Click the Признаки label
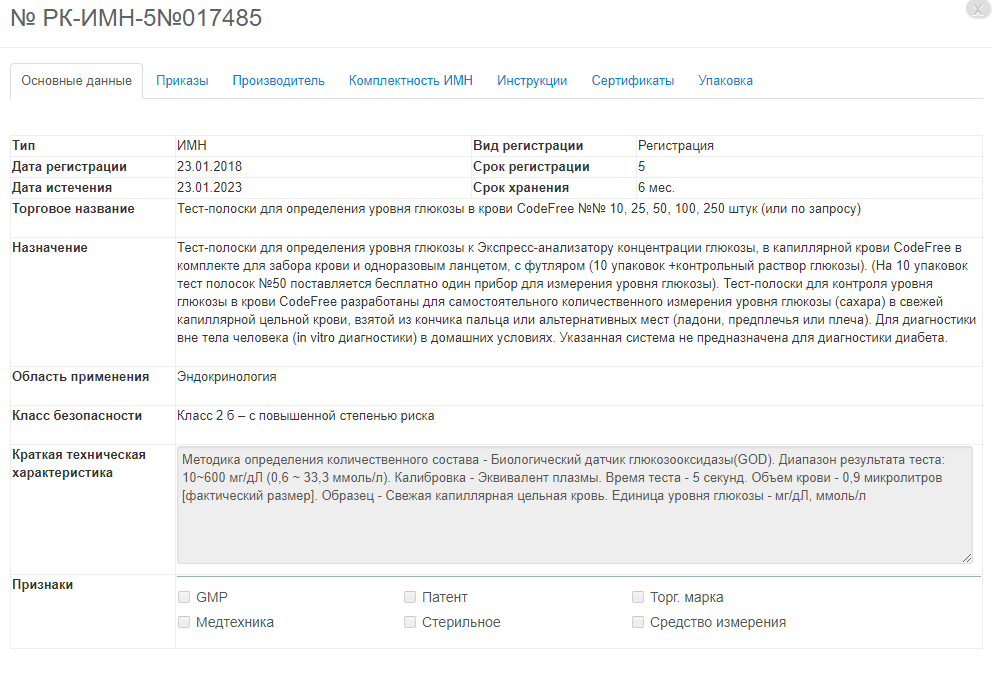Screen dimensions: 993x699 (x=42, y=585)
